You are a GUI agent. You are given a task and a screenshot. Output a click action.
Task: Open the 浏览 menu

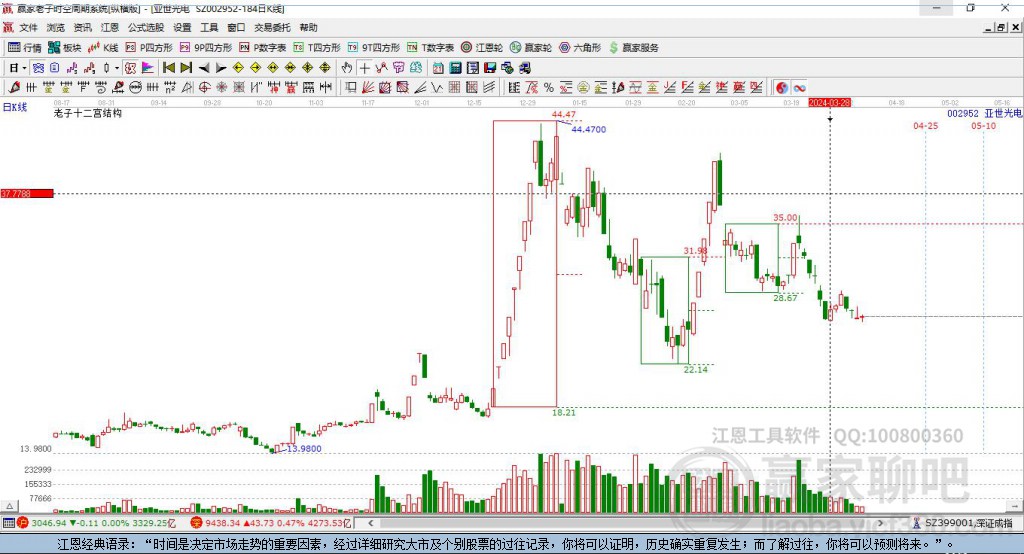[56, 27]
